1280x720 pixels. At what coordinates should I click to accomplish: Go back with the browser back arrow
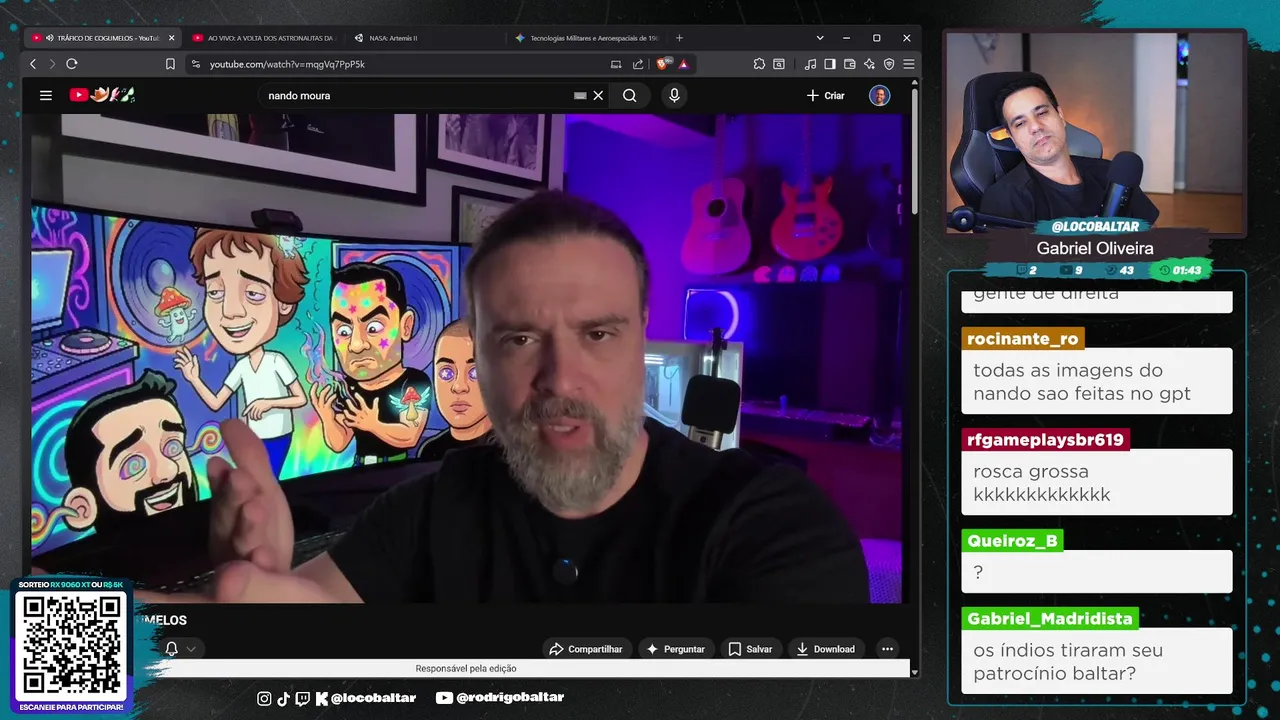pos(33,64)
